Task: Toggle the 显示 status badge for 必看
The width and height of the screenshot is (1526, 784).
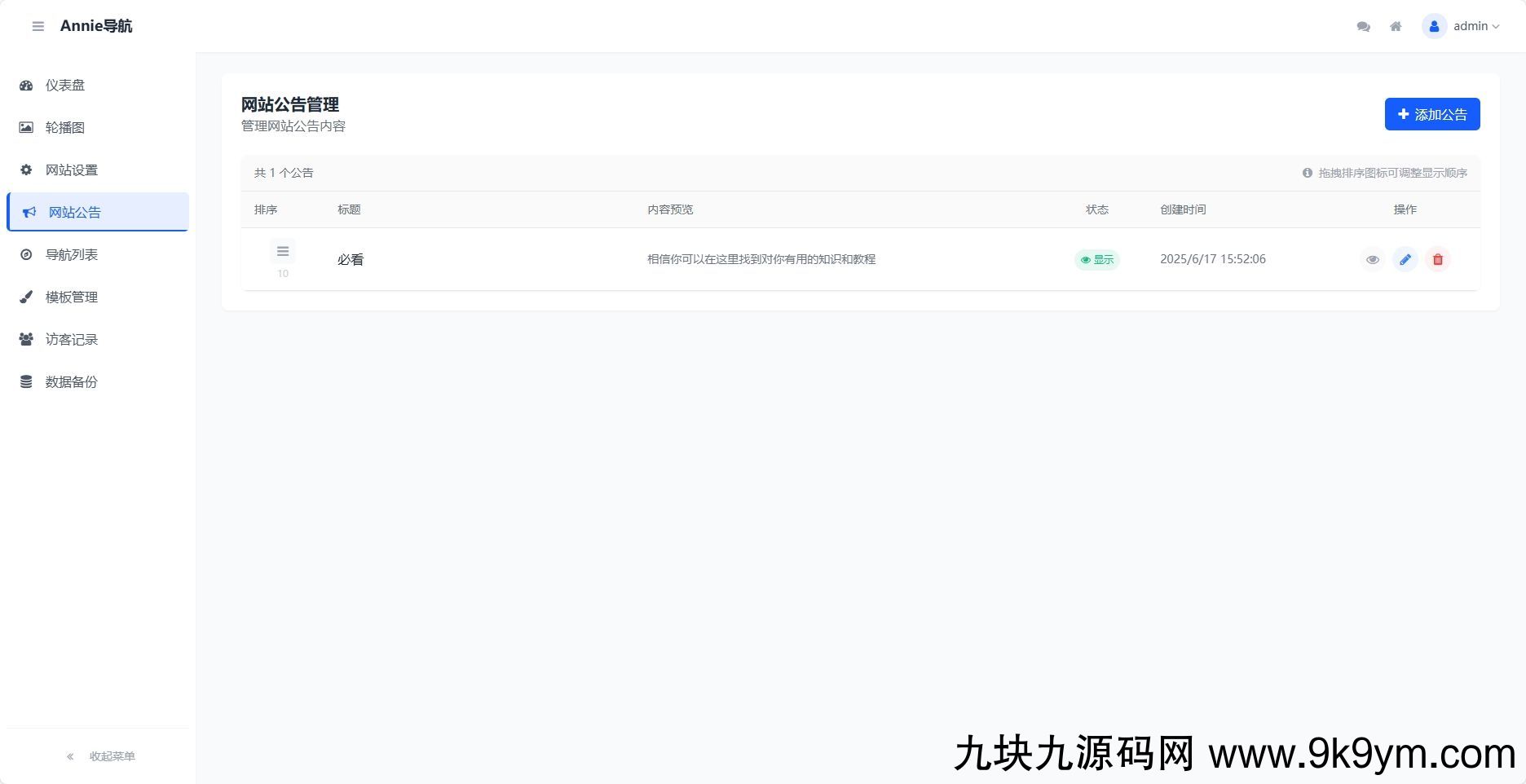Action: [x=1097, y=259]
